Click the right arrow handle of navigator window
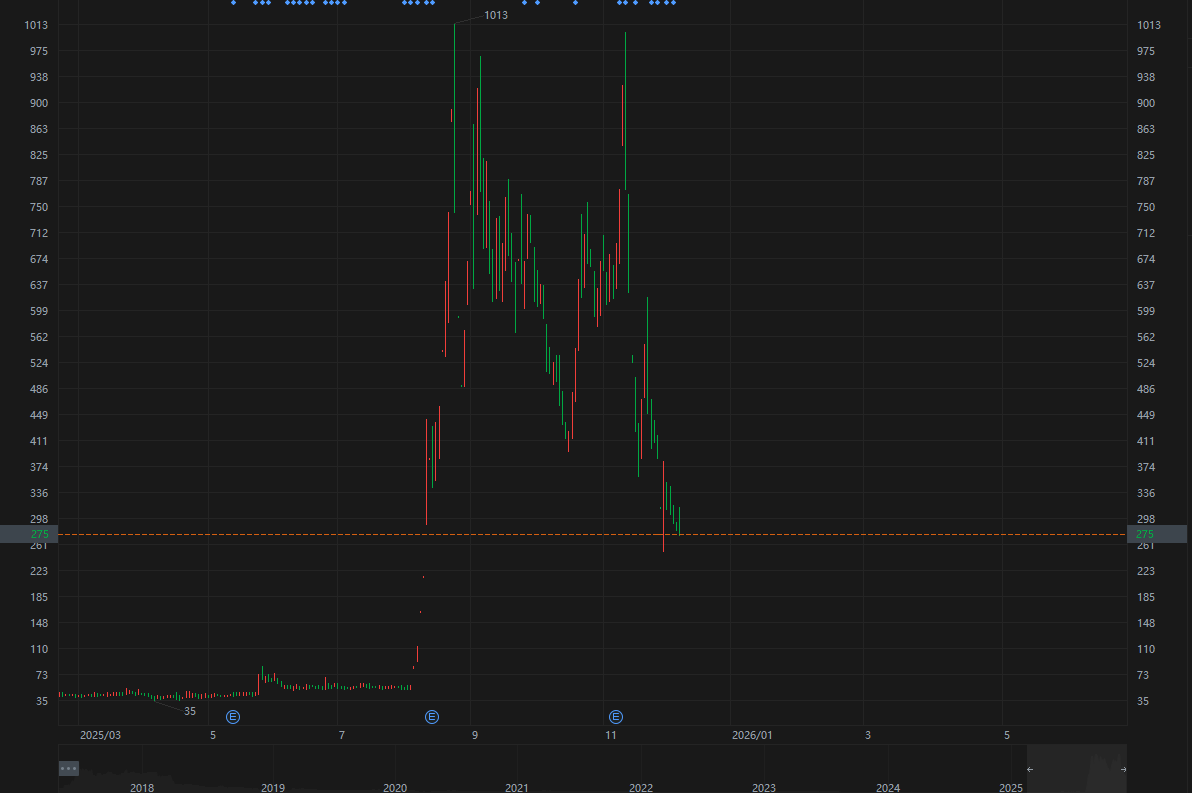Image resolution: width=1192 pixels, height=793 pixels. point(1124,769)
